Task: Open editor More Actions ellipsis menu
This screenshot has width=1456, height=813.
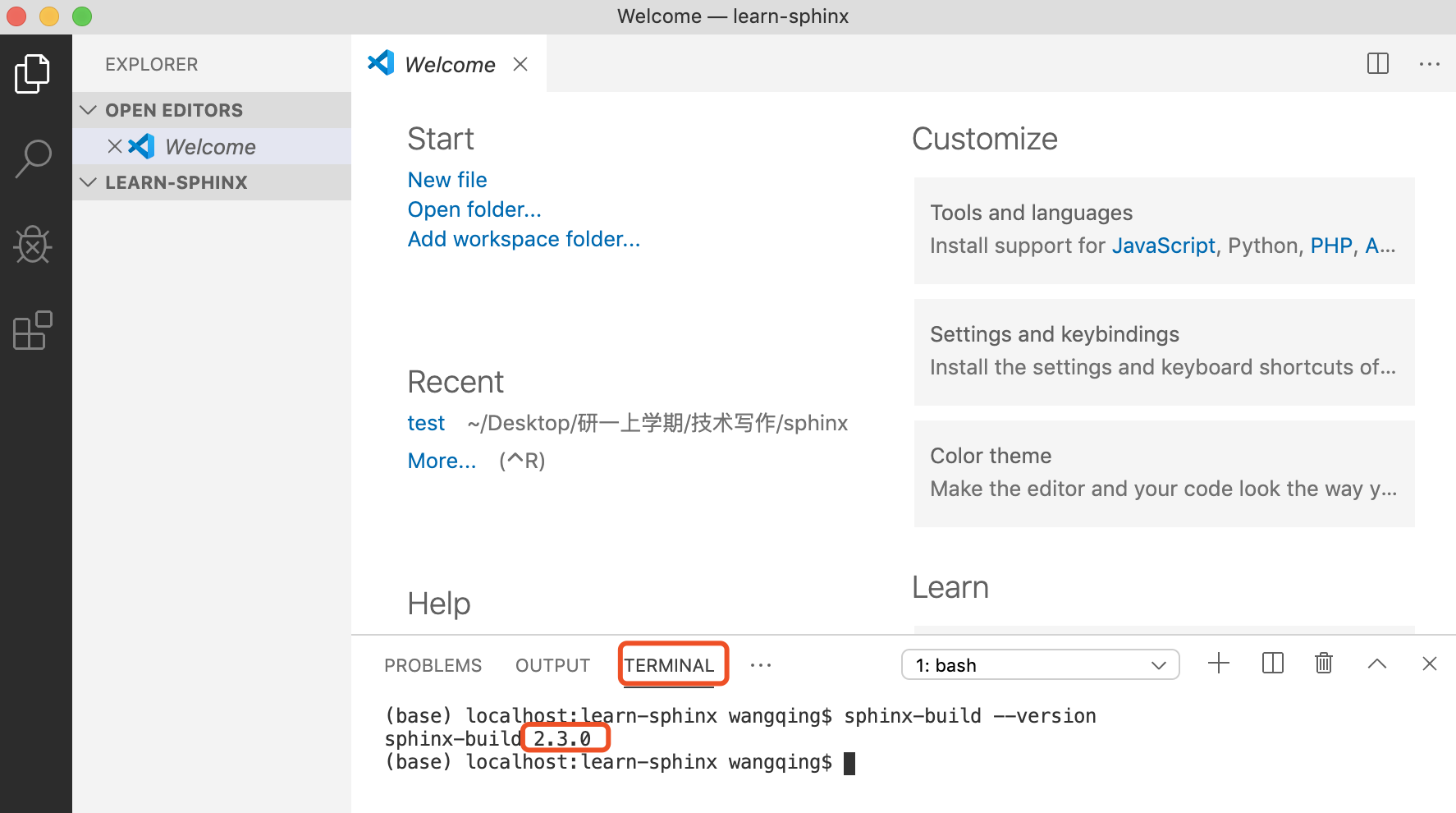Action: tap(1429, 64)
